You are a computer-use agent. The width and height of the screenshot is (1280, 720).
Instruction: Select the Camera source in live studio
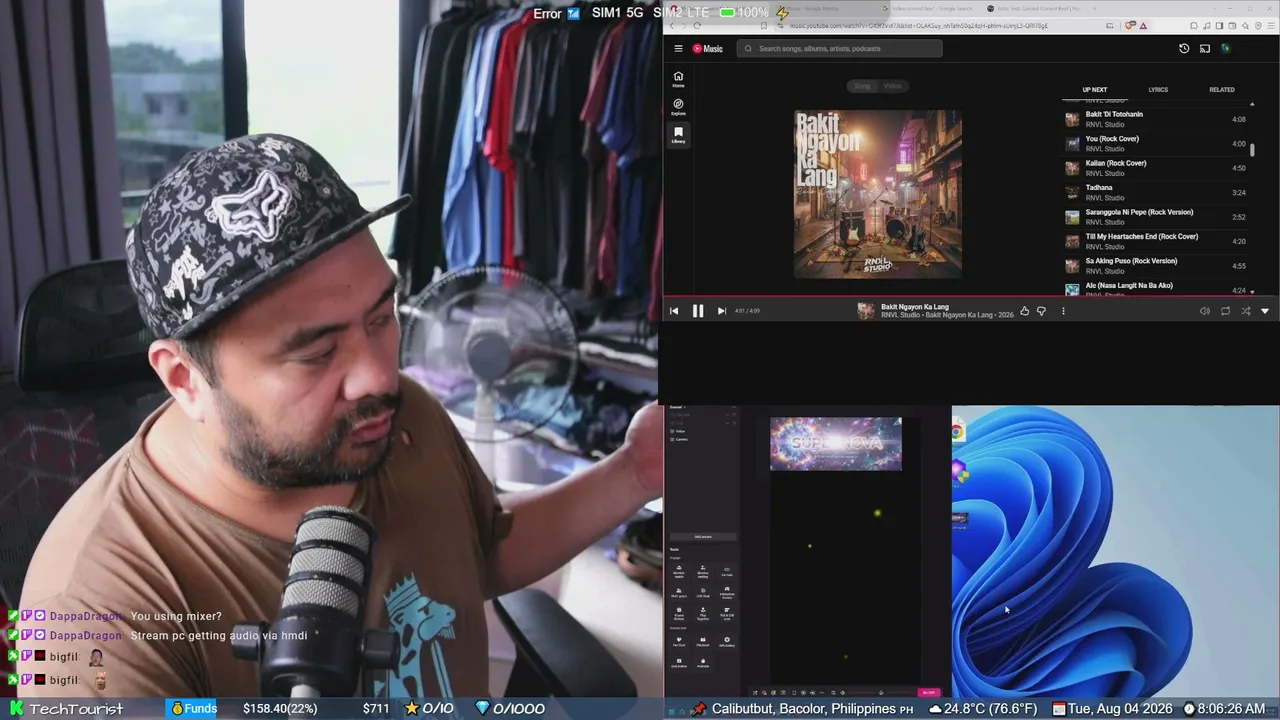click(x=681, y=440)
